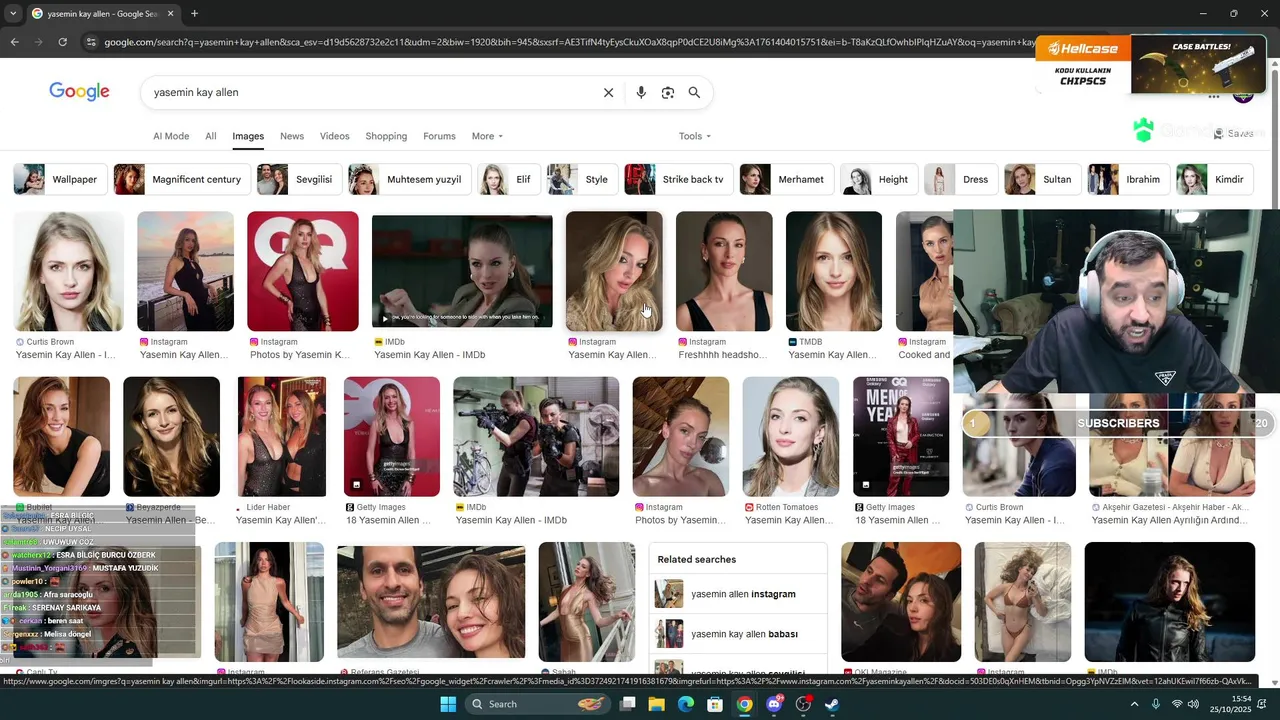1280x720 pixels.
Task: Open search by image (Lens) icon
Action: click(x=668, y=93)
